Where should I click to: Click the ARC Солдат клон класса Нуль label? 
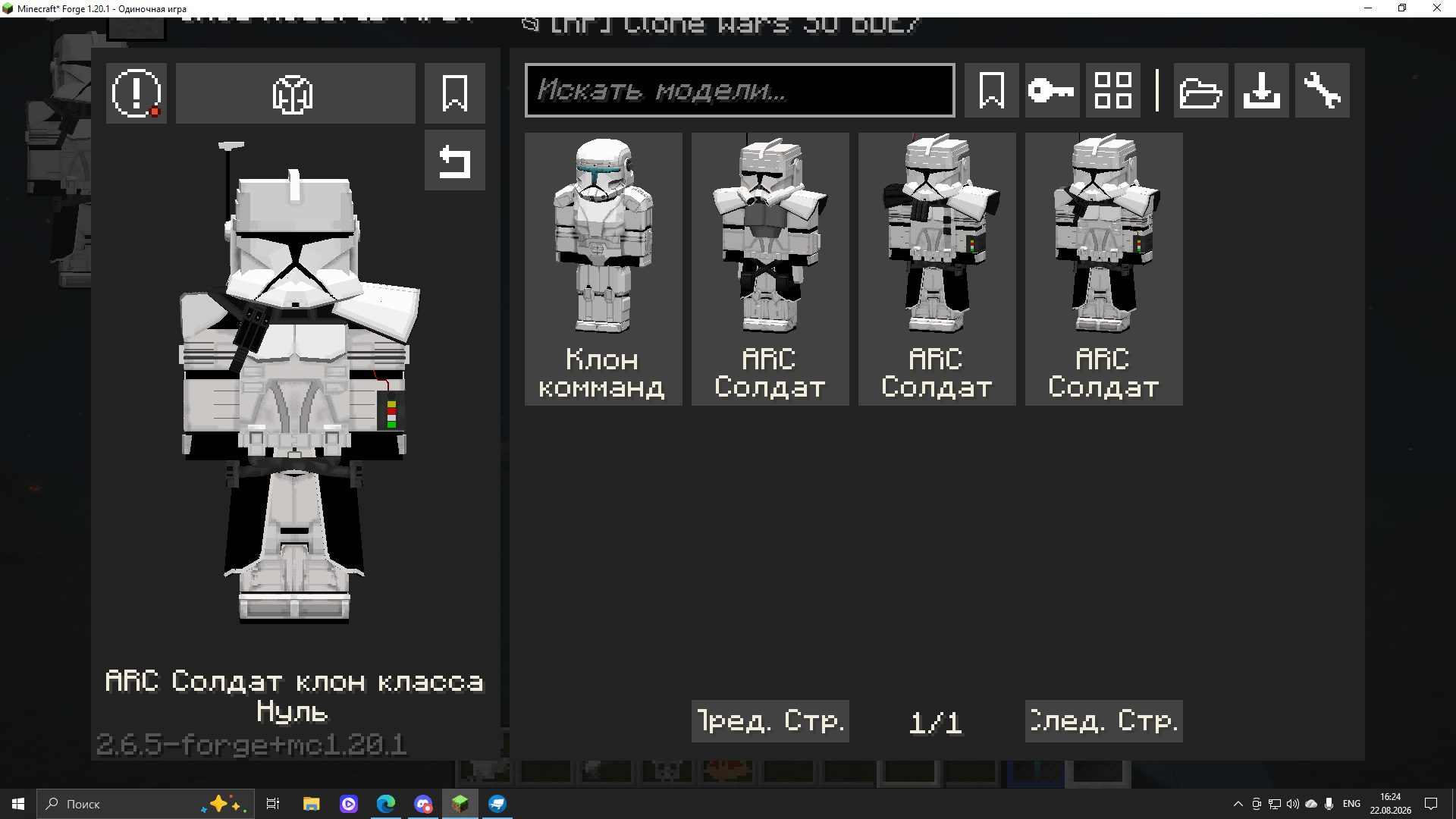[x=293, y=696]
